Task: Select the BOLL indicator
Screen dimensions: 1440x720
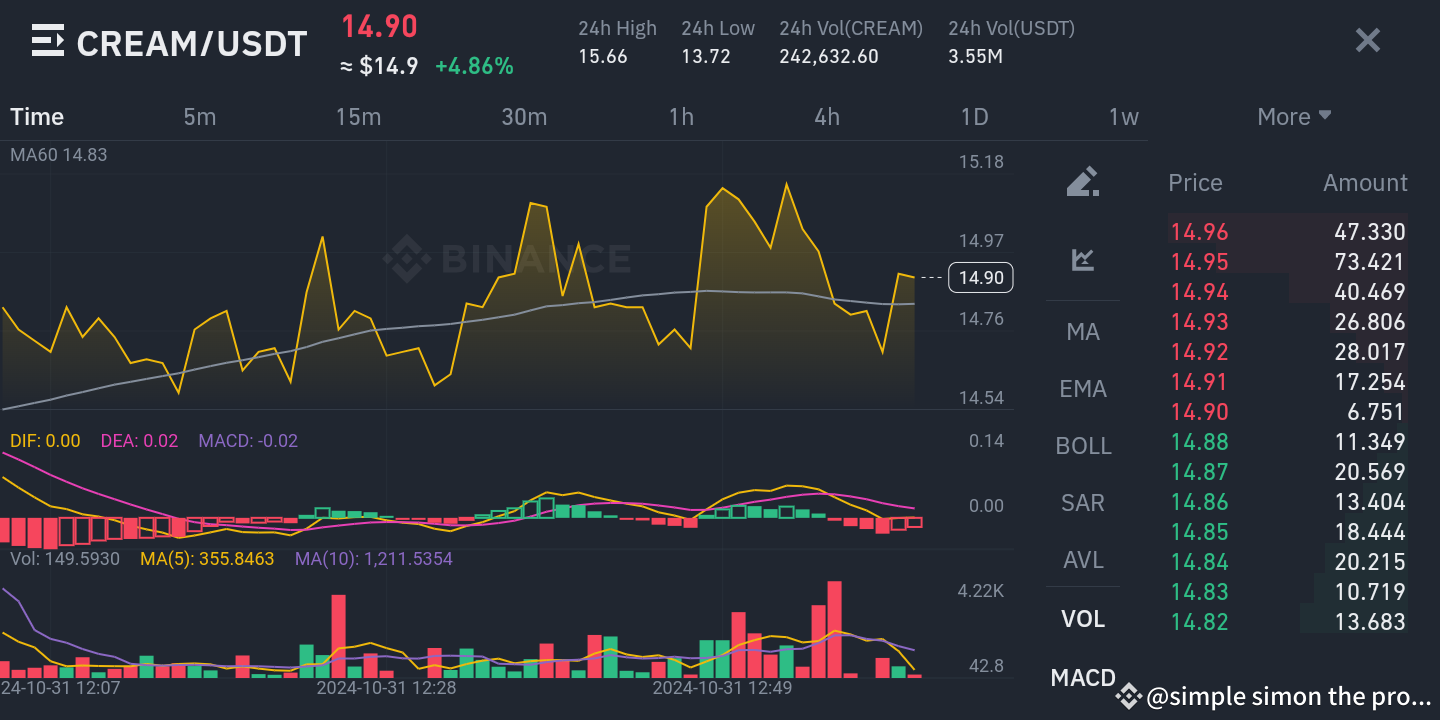Action: [x=1083, y=445]
